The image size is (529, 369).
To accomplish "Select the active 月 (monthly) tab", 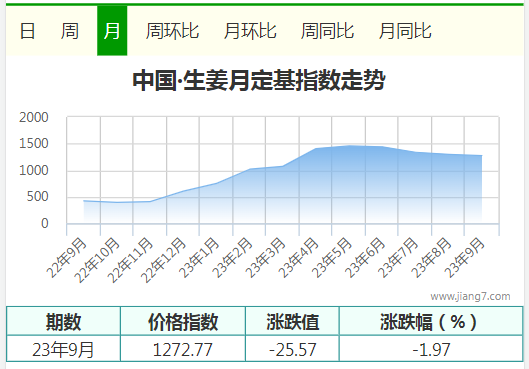I will (x=112, y=31).
